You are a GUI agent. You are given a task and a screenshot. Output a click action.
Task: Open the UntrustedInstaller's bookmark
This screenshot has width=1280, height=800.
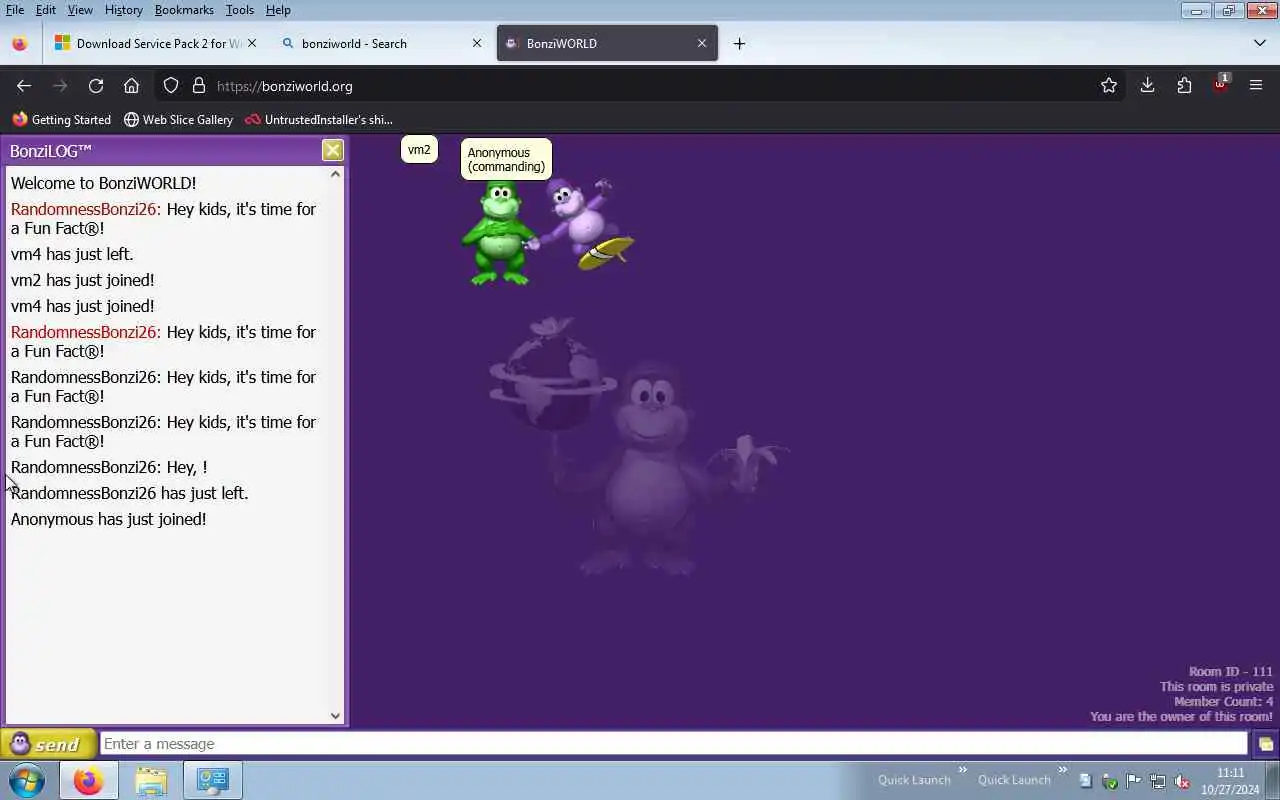coord(319,119)
